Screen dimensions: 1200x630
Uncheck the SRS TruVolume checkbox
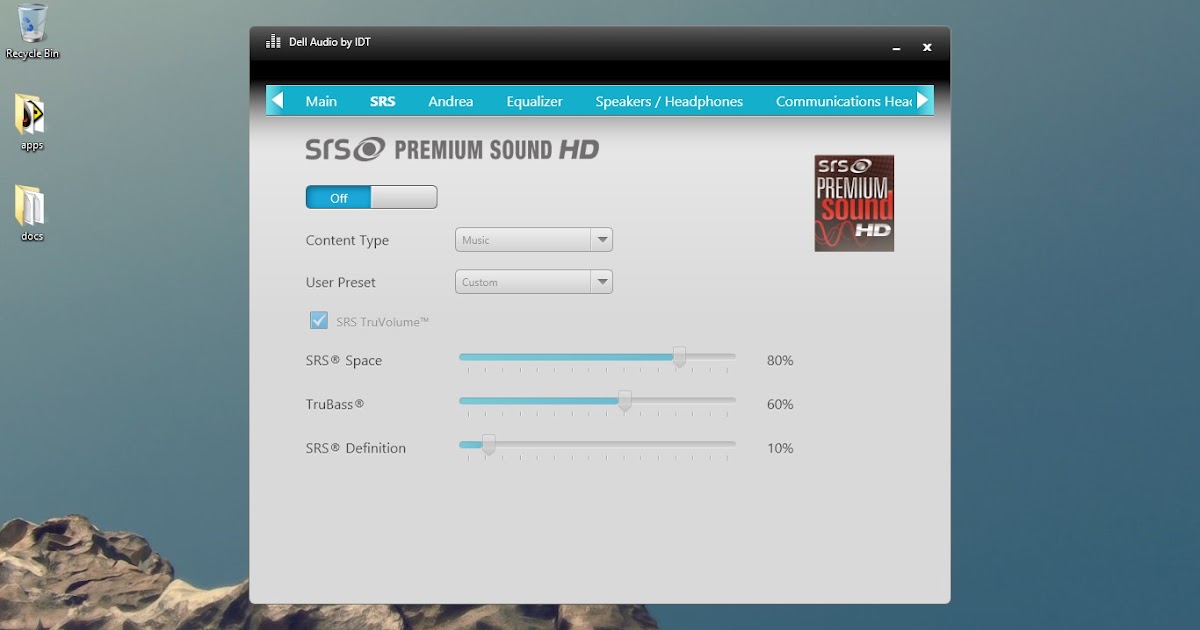tap(318, 320)
